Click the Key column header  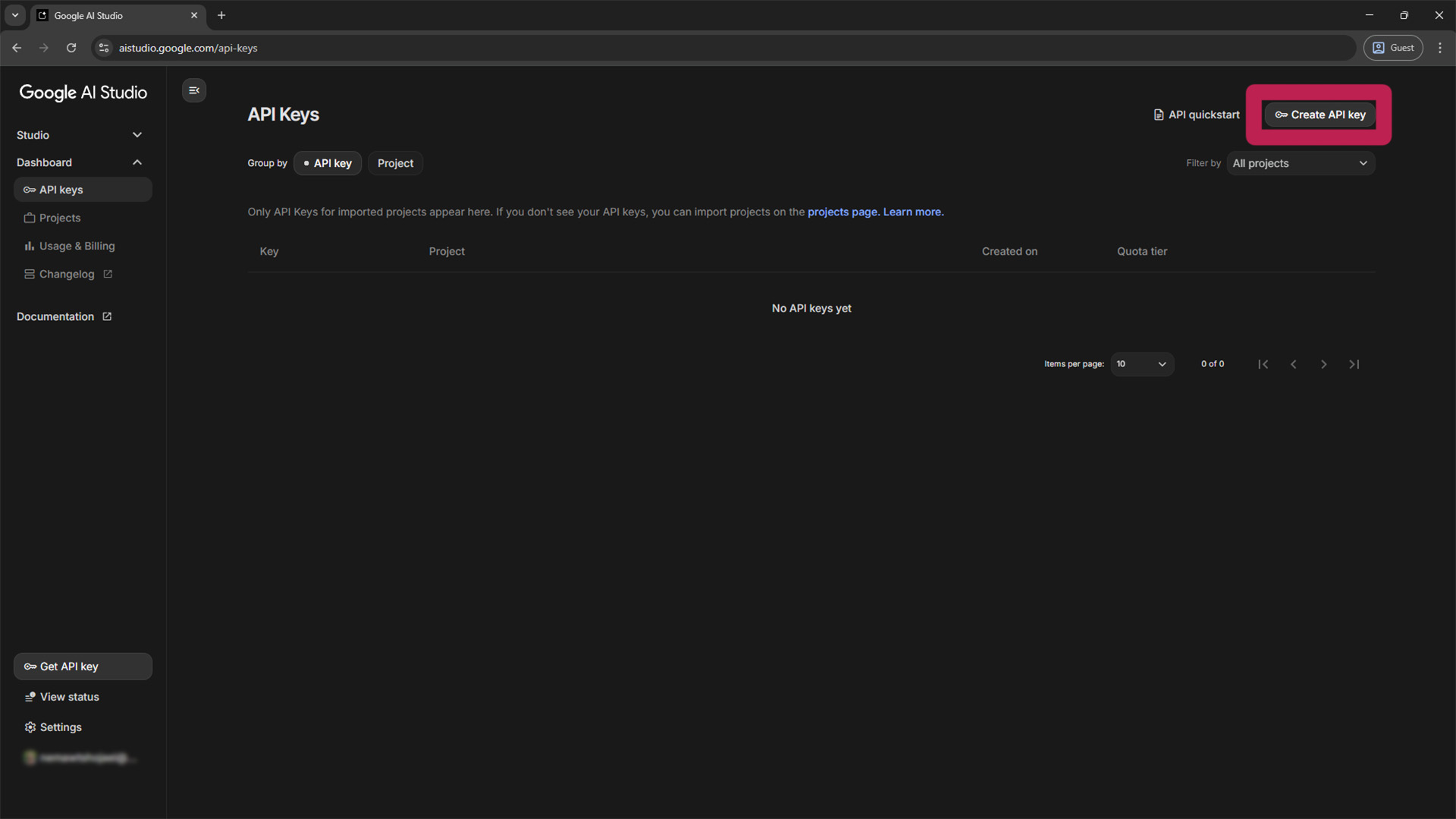269,252
